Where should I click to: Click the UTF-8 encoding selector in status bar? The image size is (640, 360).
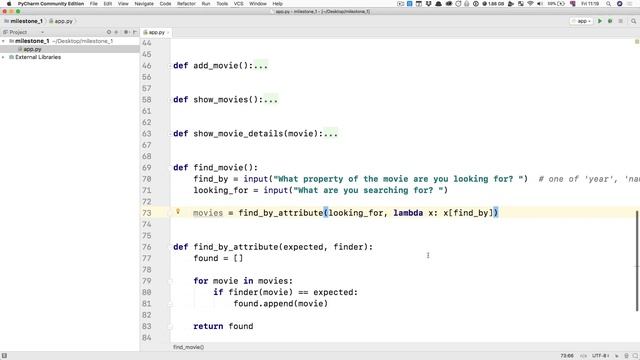click(600, 356)
